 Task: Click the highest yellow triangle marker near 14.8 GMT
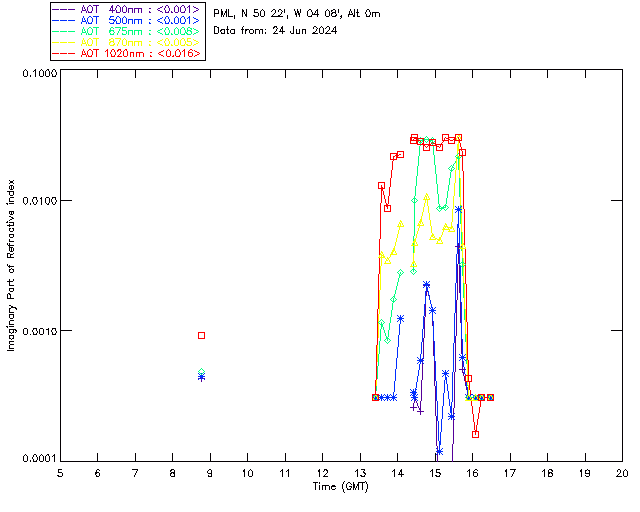427,197
